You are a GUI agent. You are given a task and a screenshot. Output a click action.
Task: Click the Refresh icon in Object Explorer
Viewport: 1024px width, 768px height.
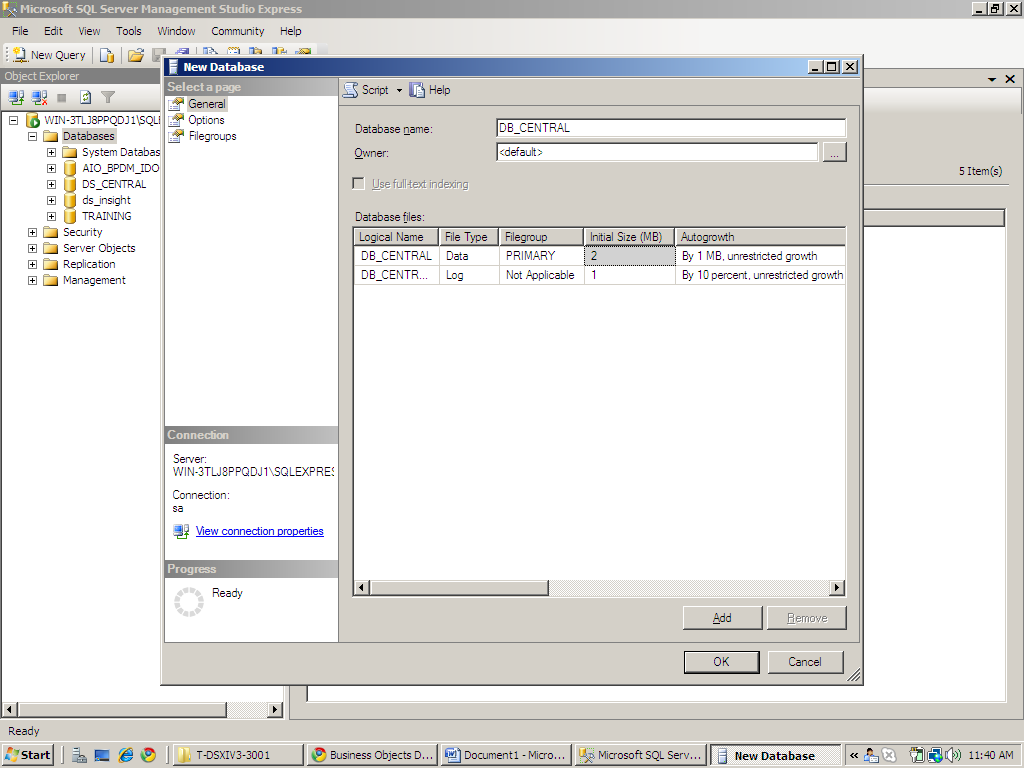point(86,97)
